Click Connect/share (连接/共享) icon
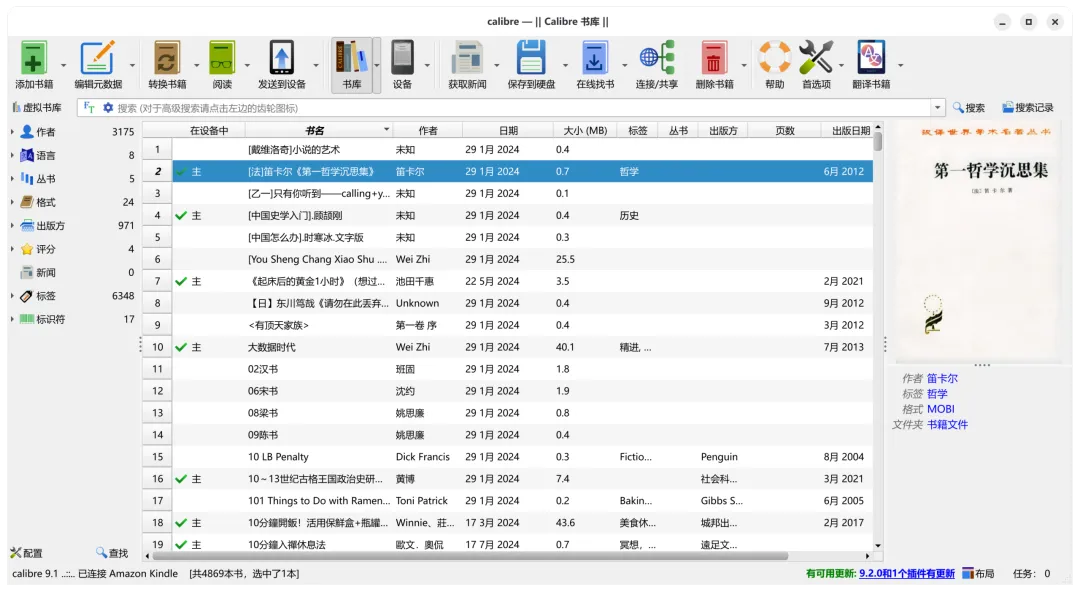The height and width of the screenshot is (592, 1080). pos(656,58)
